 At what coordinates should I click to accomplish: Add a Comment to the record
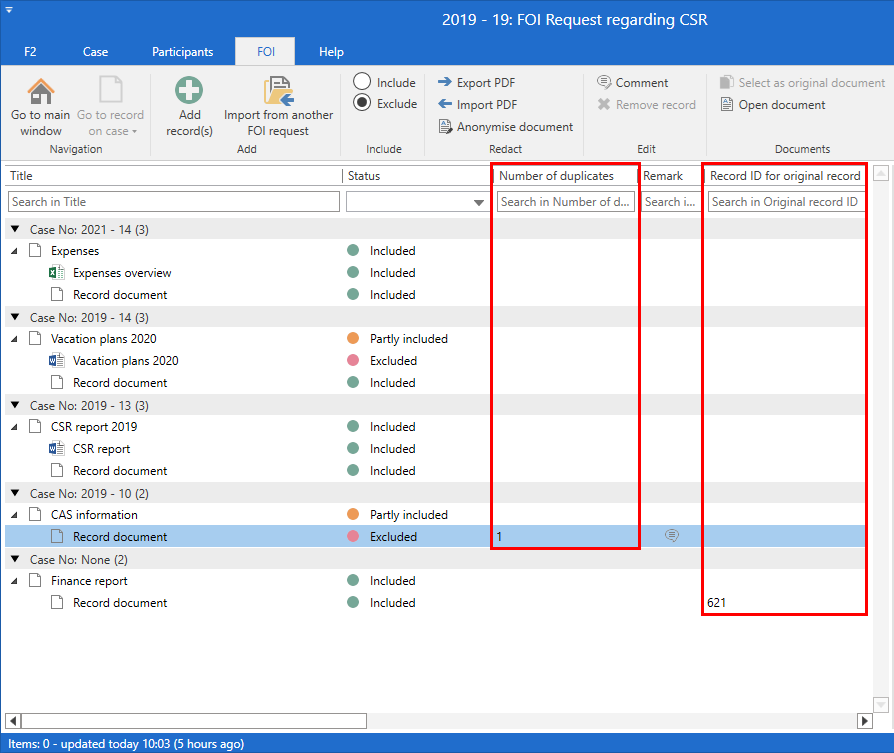633,83
